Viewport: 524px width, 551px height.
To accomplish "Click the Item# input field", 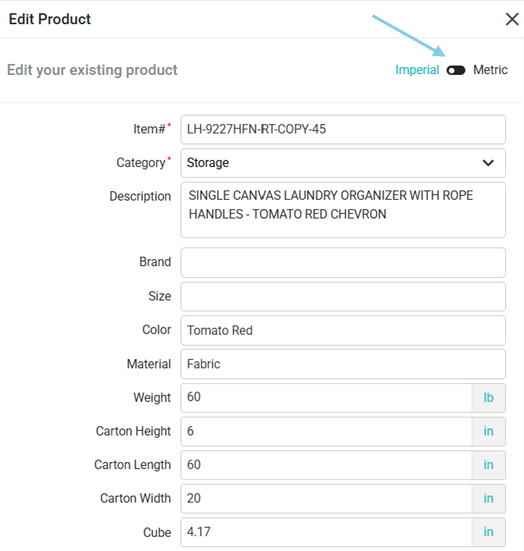I will click(343, 129).
